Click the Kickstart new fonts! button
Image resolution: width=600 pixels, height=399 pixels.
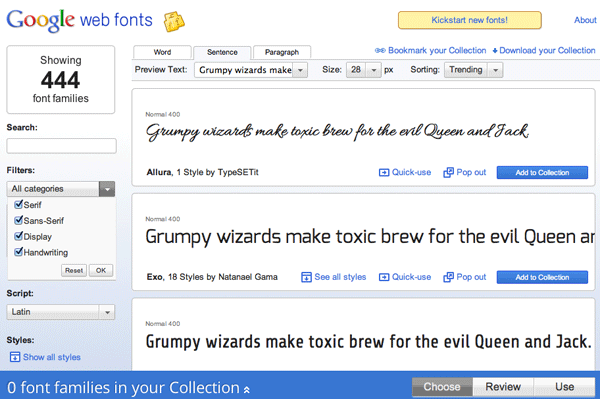click(x=470, y=20)
